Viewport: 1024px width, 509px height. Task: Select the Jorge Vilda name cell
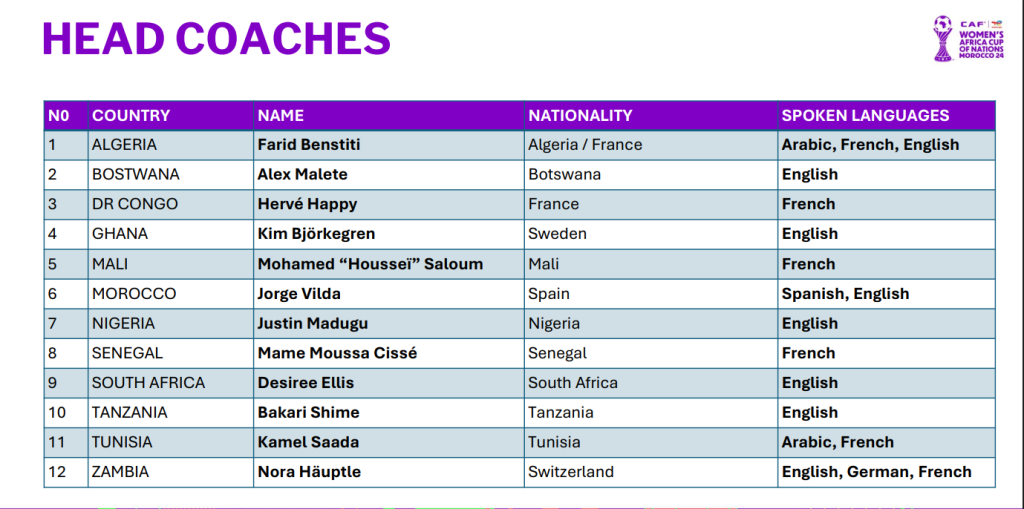pyautogui.click(x=389, y=294)
